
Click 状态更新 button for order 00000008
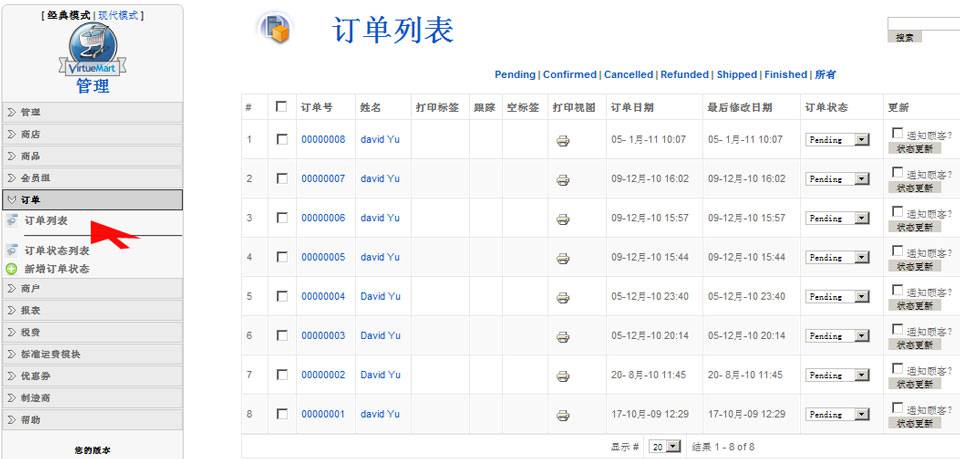tap(914, 148)
